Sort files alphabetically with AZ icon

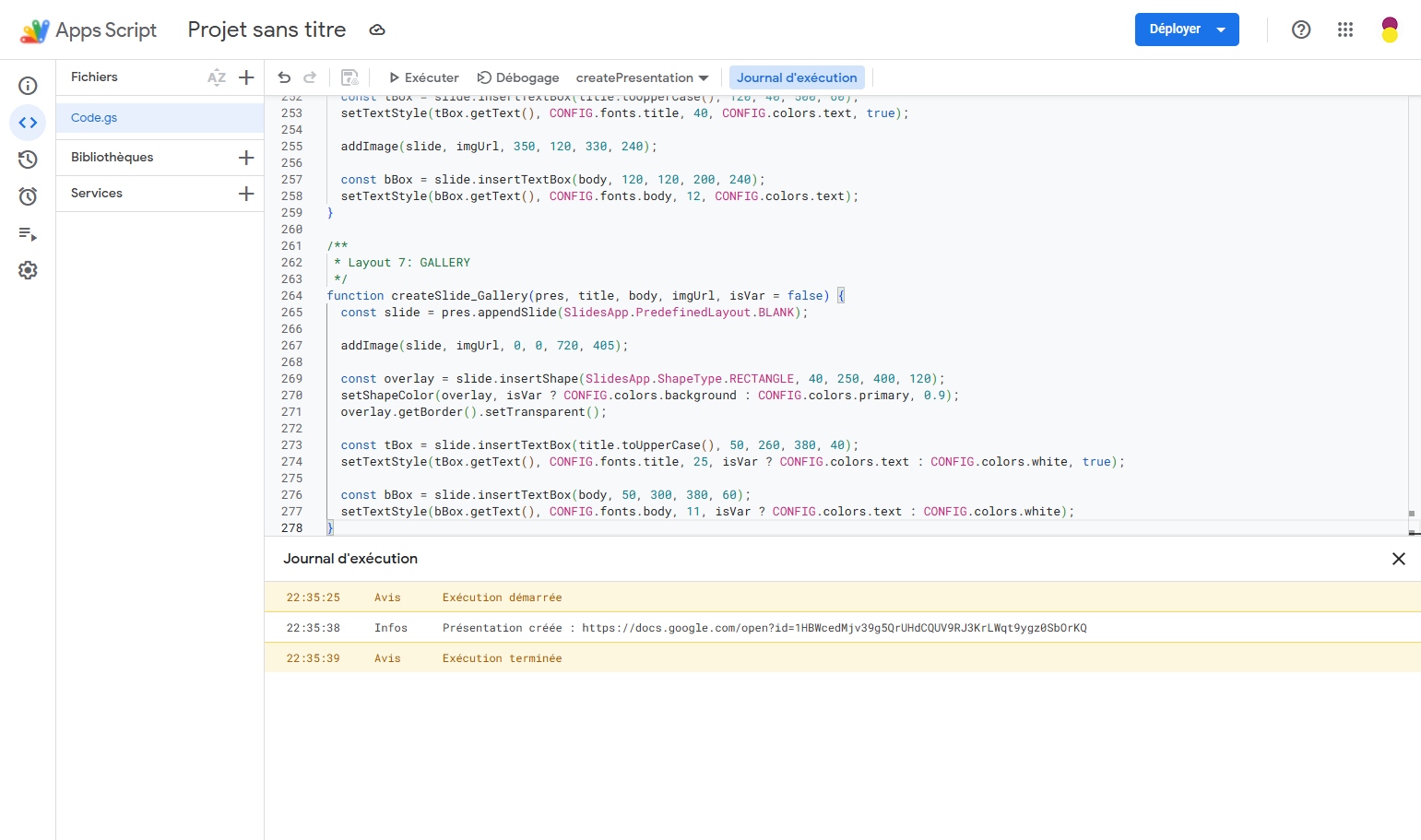217,77
